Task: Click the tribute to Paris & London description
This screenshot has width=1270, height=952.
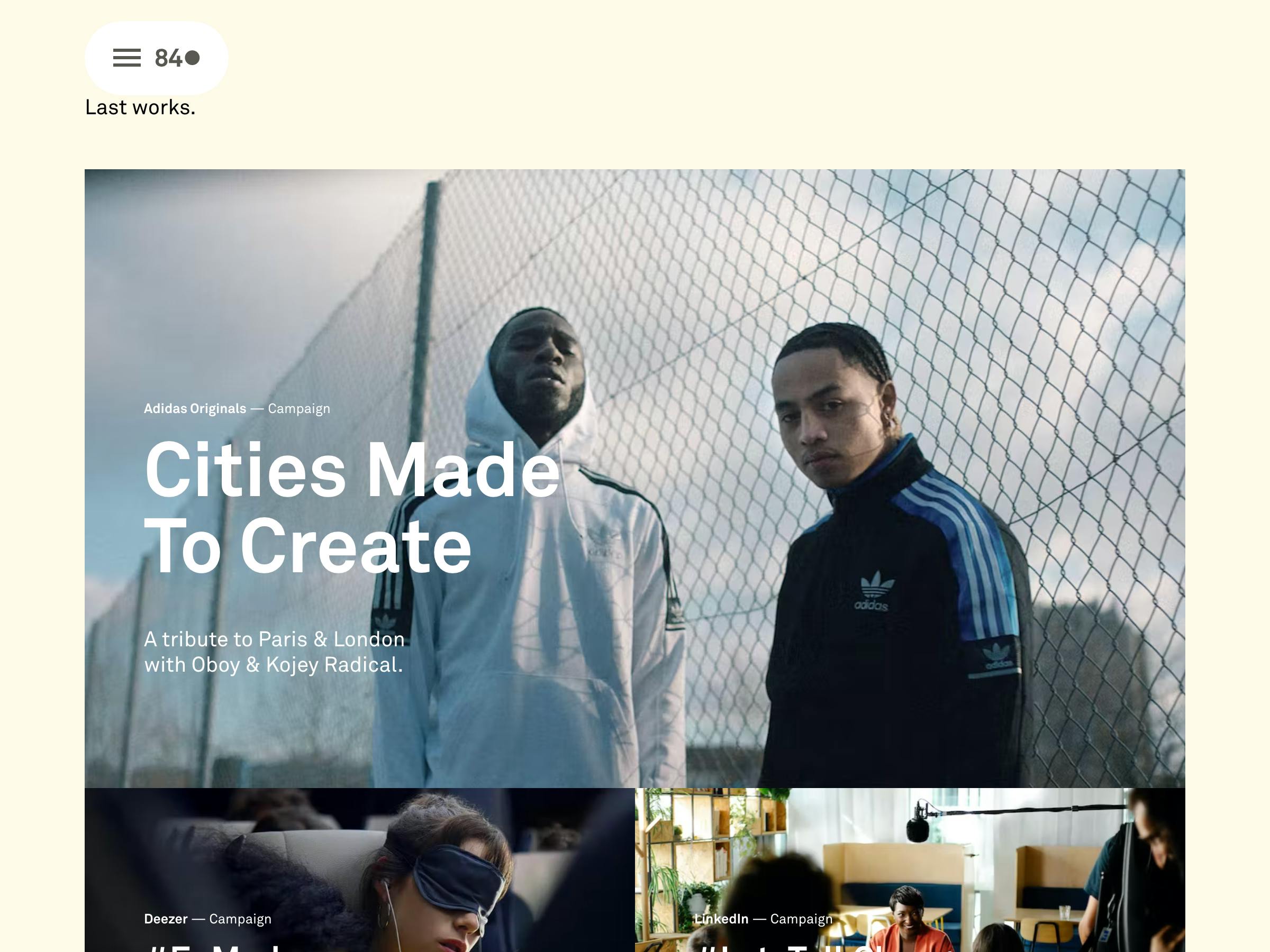Action: pos(275,652)
